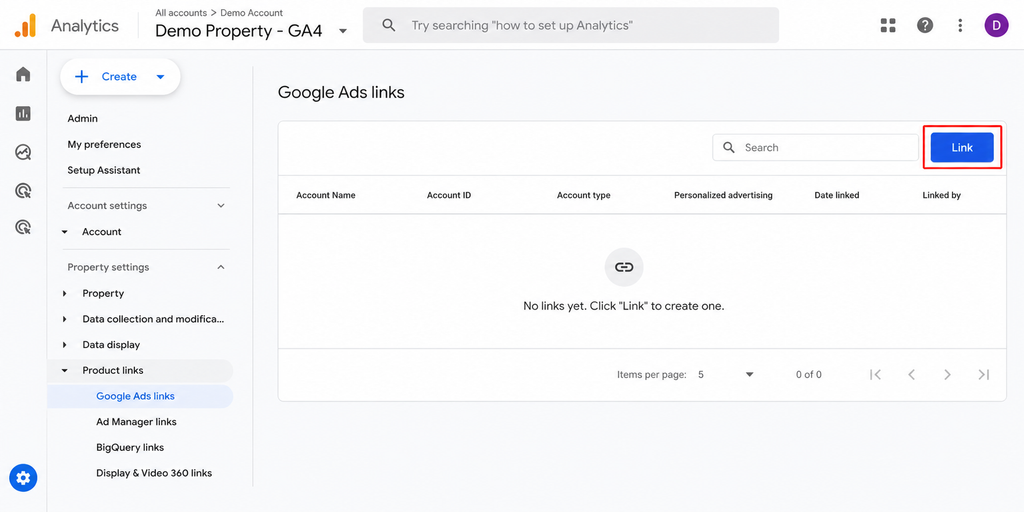This screenshot has height=512, width=1024.
Task: Click the Personalized advertising column header
Action: (723, 195)
